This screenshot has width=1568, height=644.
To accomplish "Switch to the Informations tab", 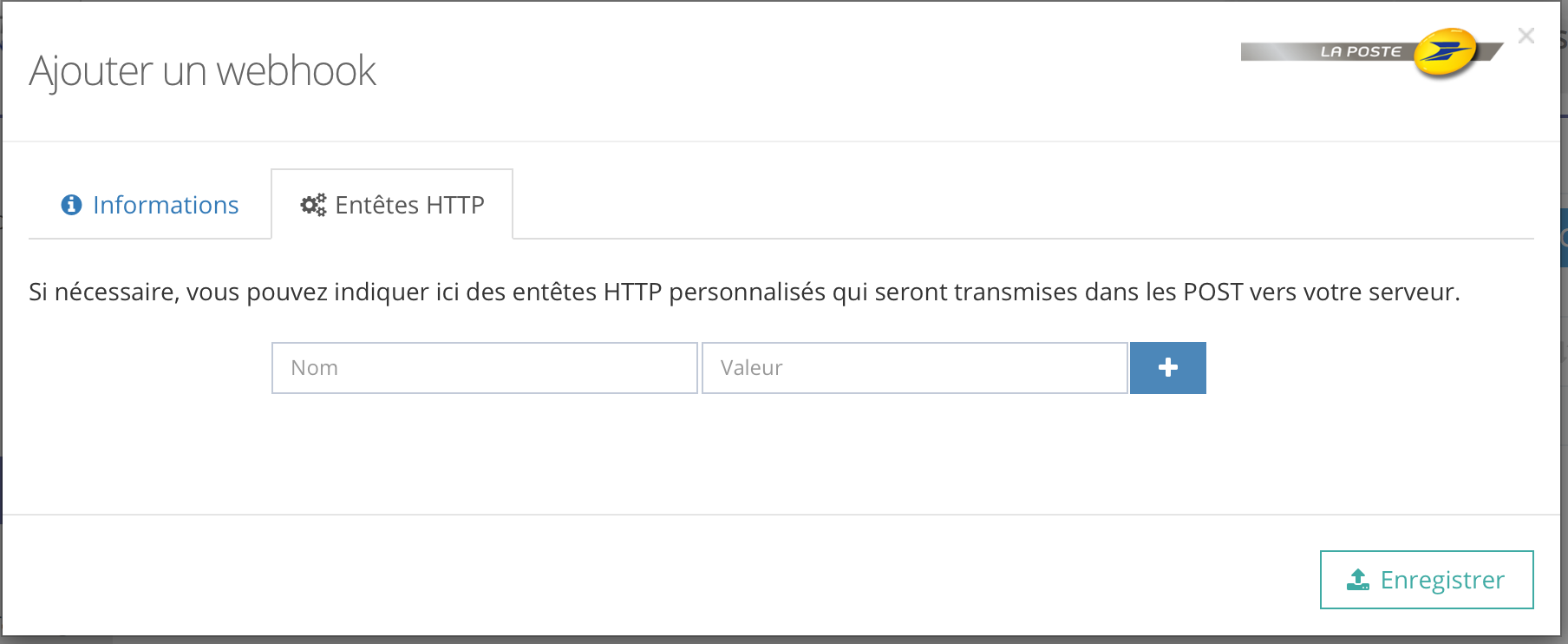I will point(150,205).
